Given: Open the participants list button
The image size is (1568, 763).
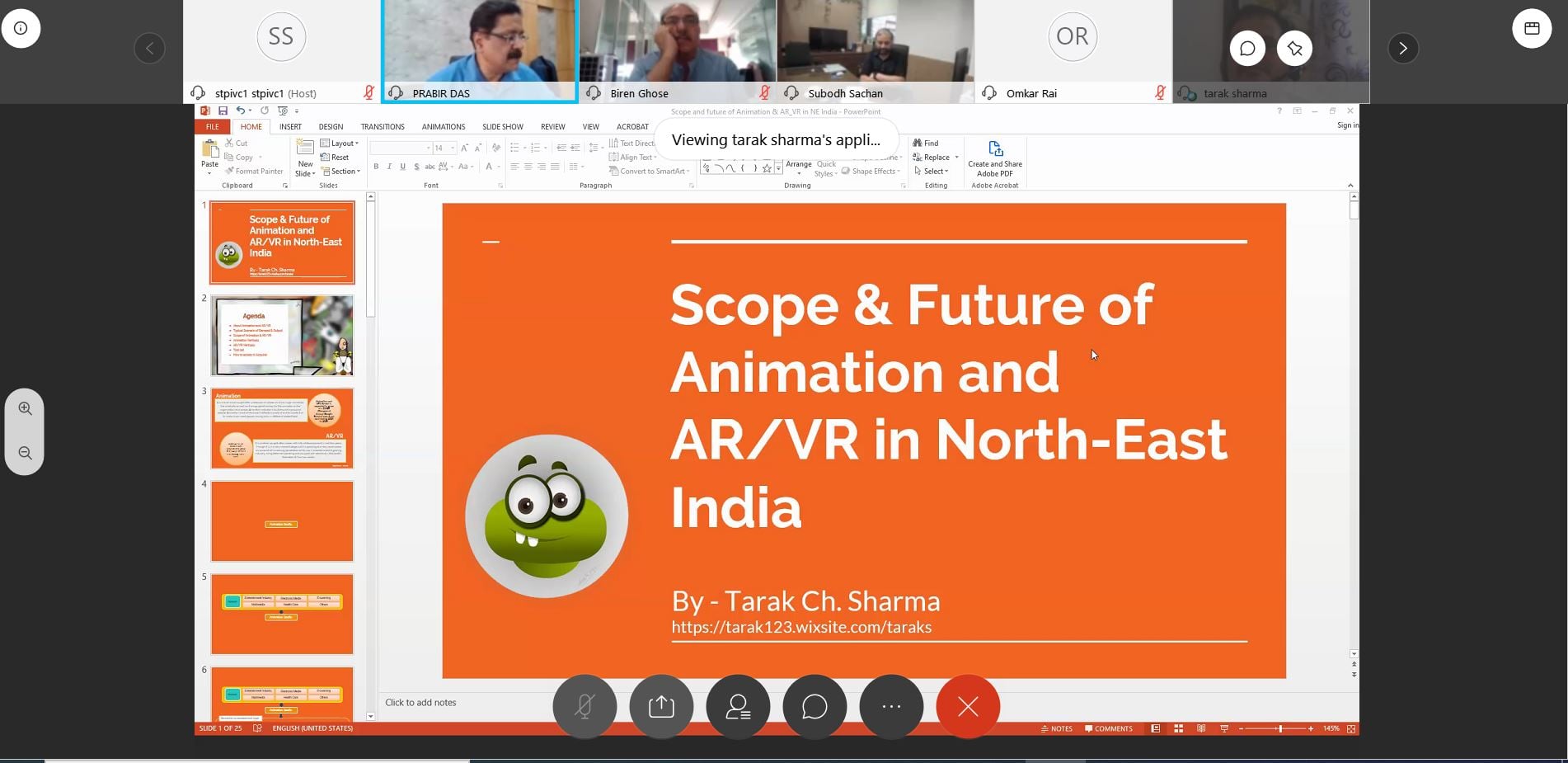Looking at the screenshot, I should point(738,707).
